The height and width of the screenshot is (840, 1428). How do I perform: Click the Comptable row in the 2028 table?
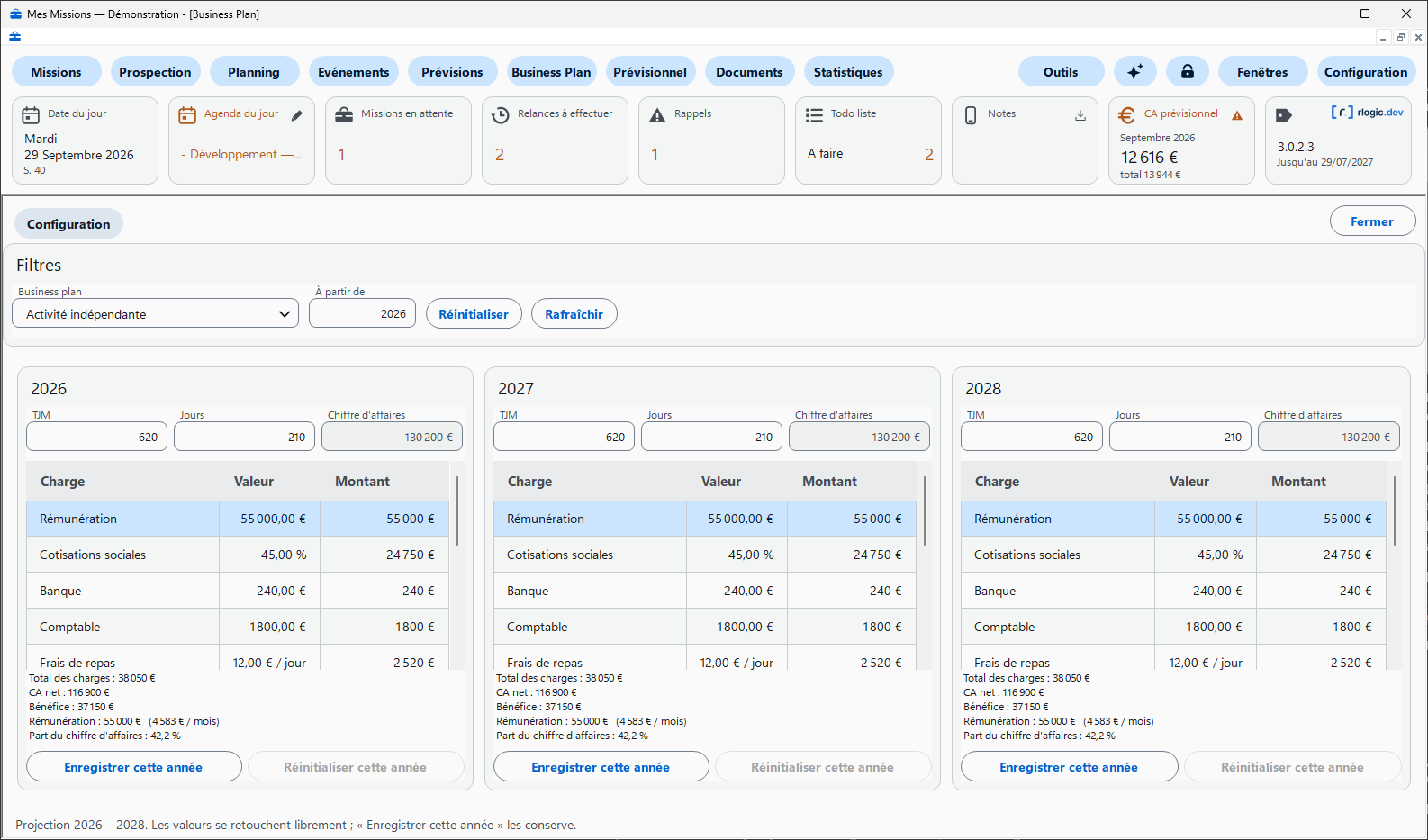[x=1173, y=627]
